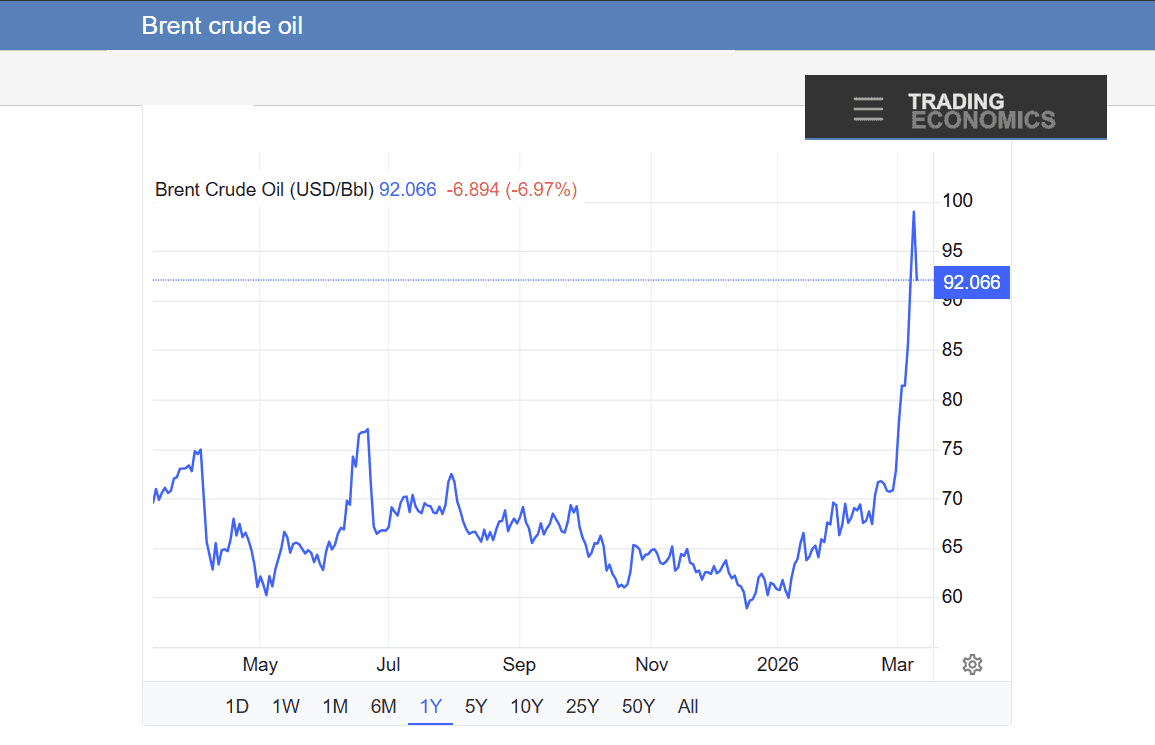Show the 50Y chart range

tap(638, 707)
